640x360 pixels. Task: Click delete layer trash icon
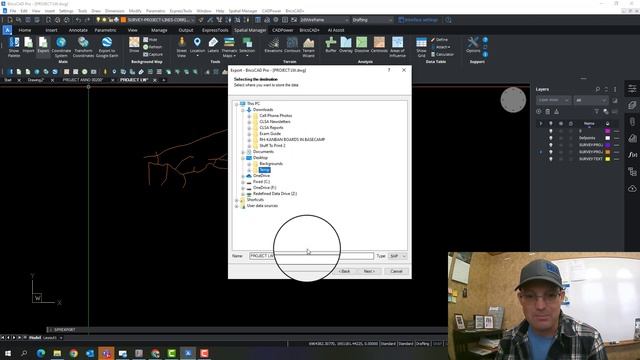click(548, 111)
